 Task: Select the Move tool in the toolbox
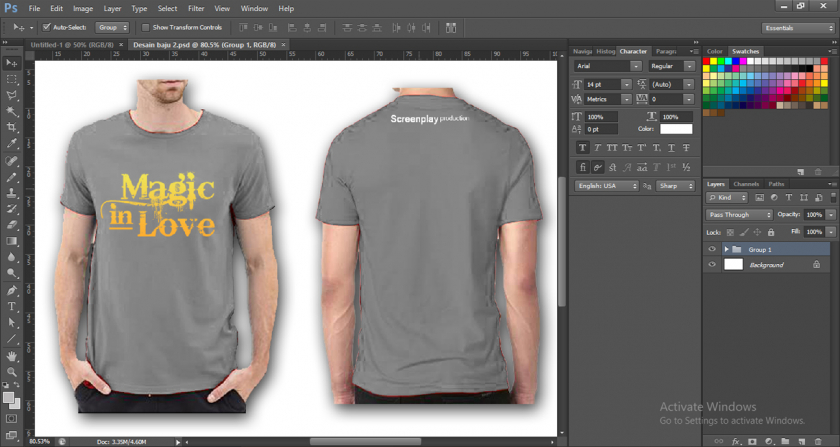click(x=11, y=63)
